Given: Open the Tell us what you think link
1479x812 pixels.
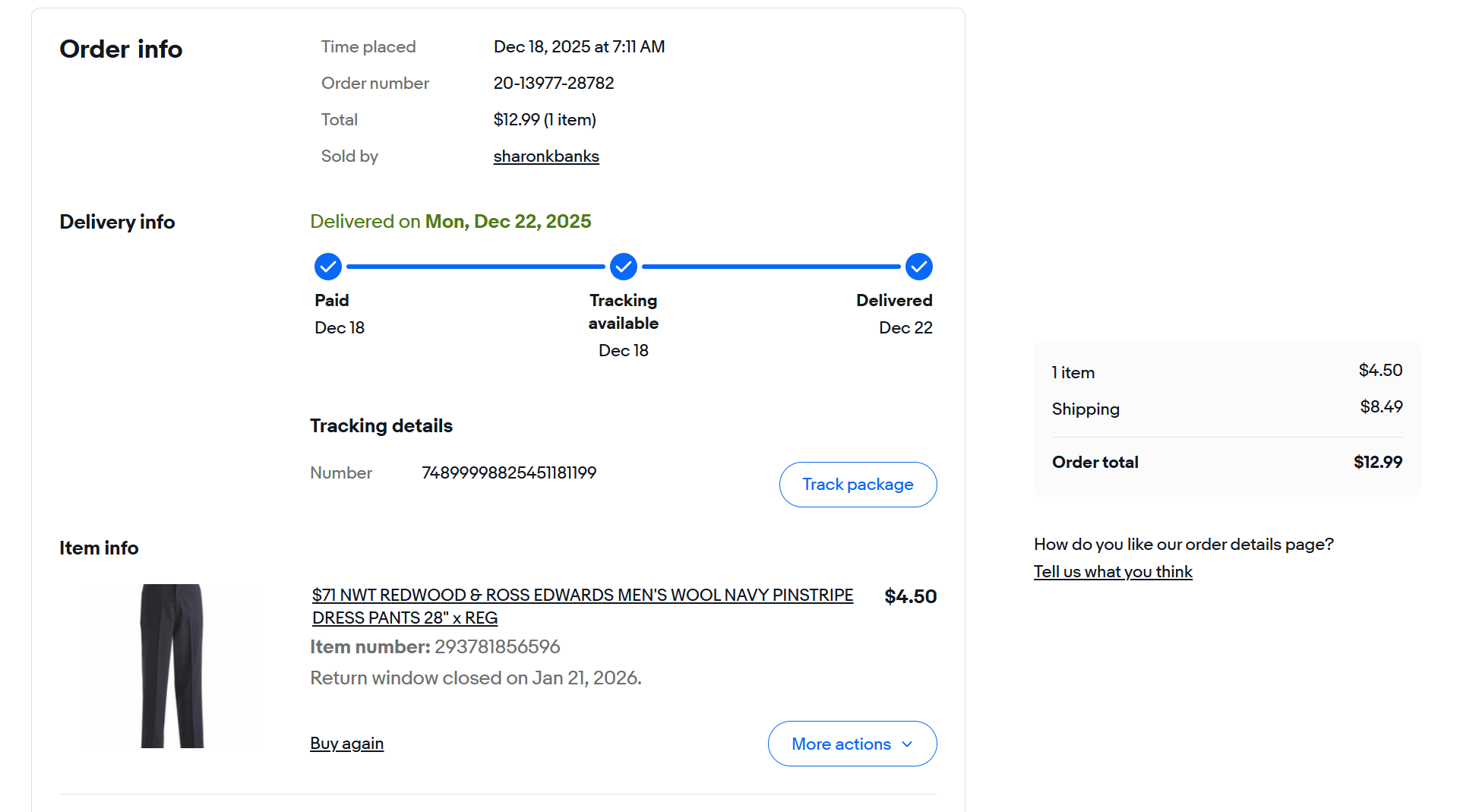Looking at the screenshot, I should click(x=1113, y=572).
